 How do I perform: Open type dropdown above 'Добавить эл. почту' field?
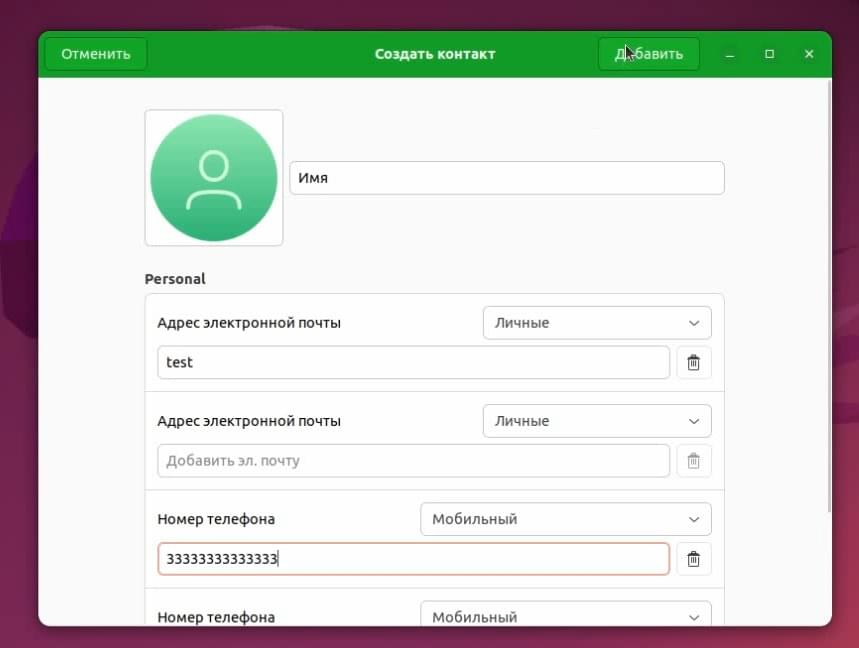pos(597,421)
